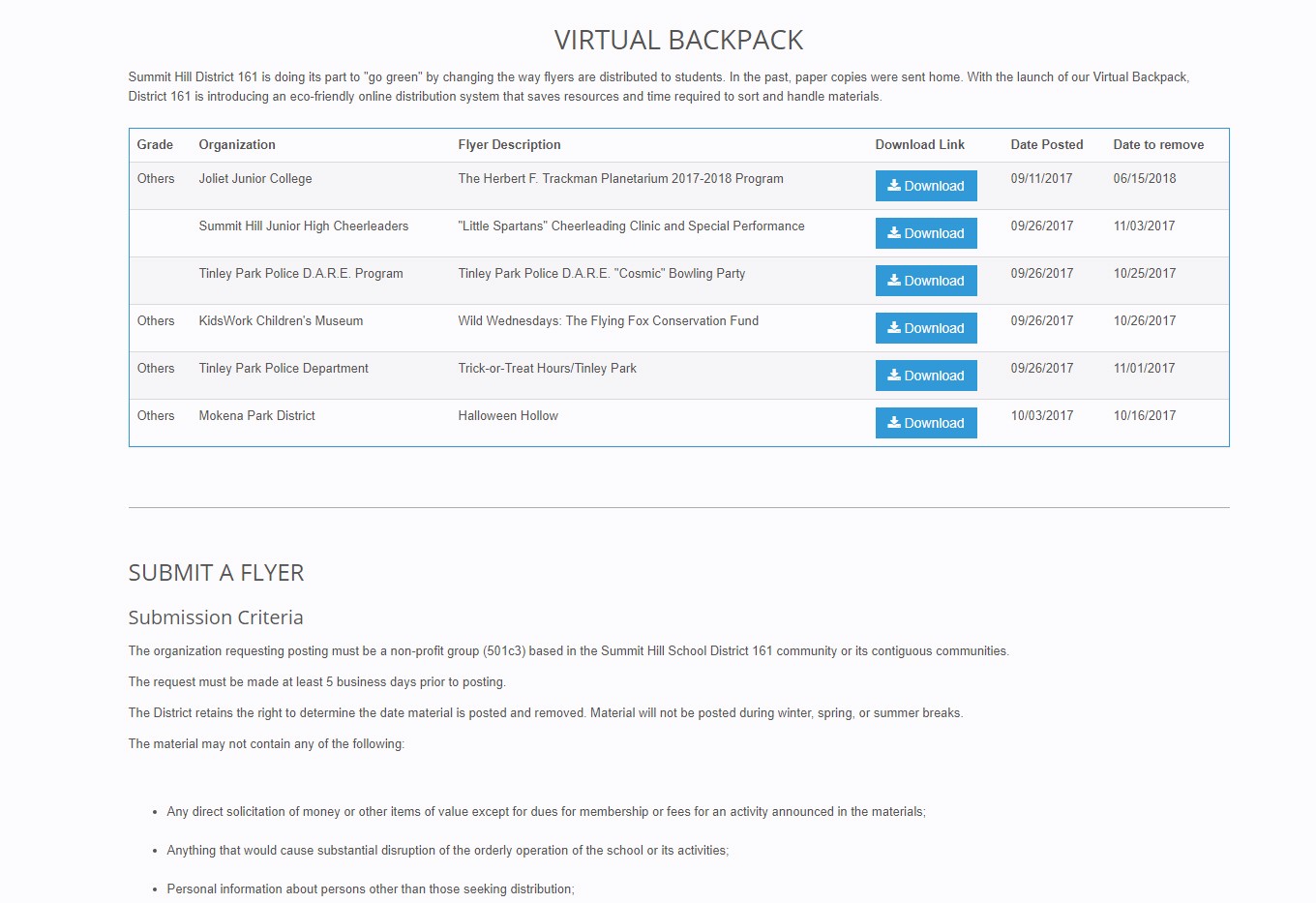Download the D.A.R.E. Cosmic Bowling Party flyer

[x=925, y=281]
